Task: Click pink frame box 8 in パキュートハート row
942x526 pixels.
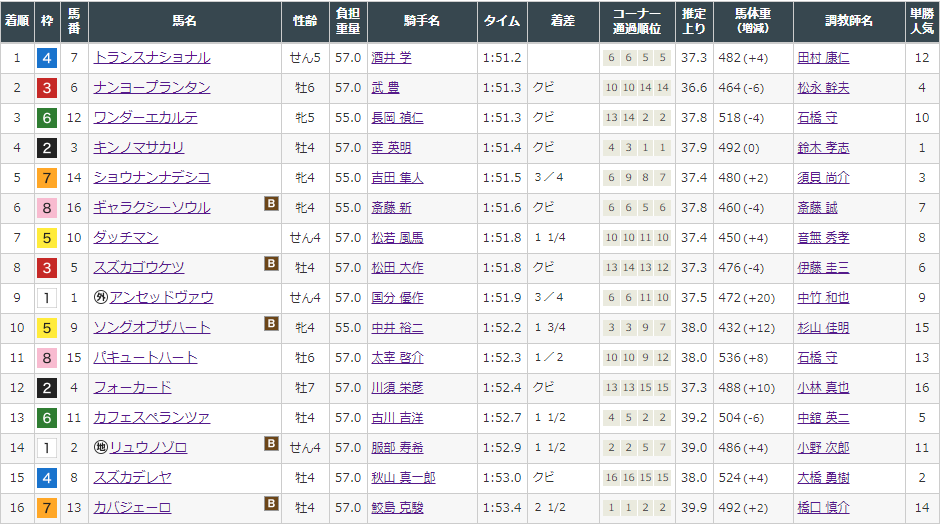Action: click(47, 358)
